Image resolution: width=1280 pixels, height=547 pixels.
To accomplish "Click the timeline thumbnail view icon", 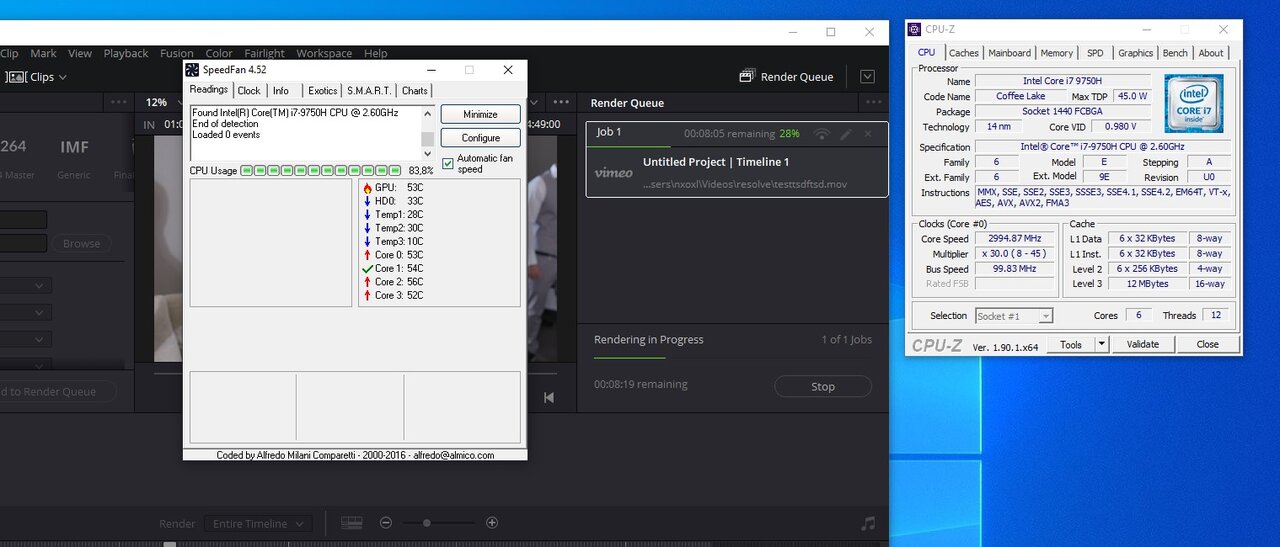I will coord(352,522).
